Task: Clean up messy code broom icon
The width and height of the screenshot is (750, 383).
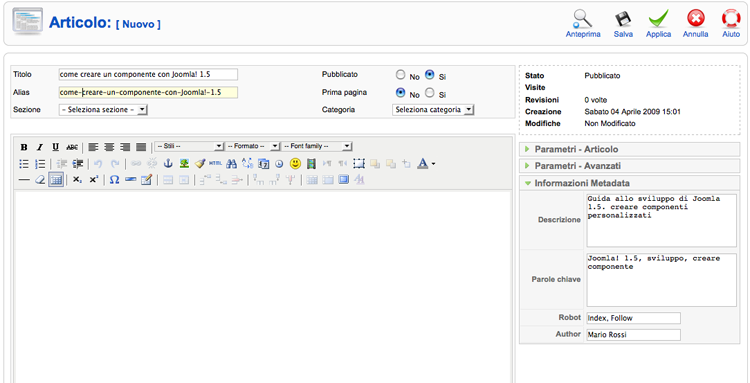Action: click(x=200, y=164)
